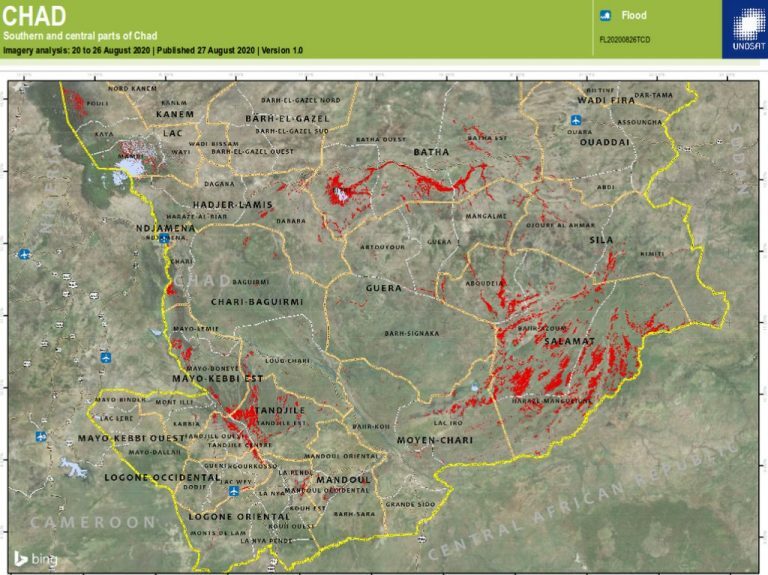Click the airport icon in Niger, west of Ndjamena
Viewport: 768px width, 575px height.
pos(24,254)
